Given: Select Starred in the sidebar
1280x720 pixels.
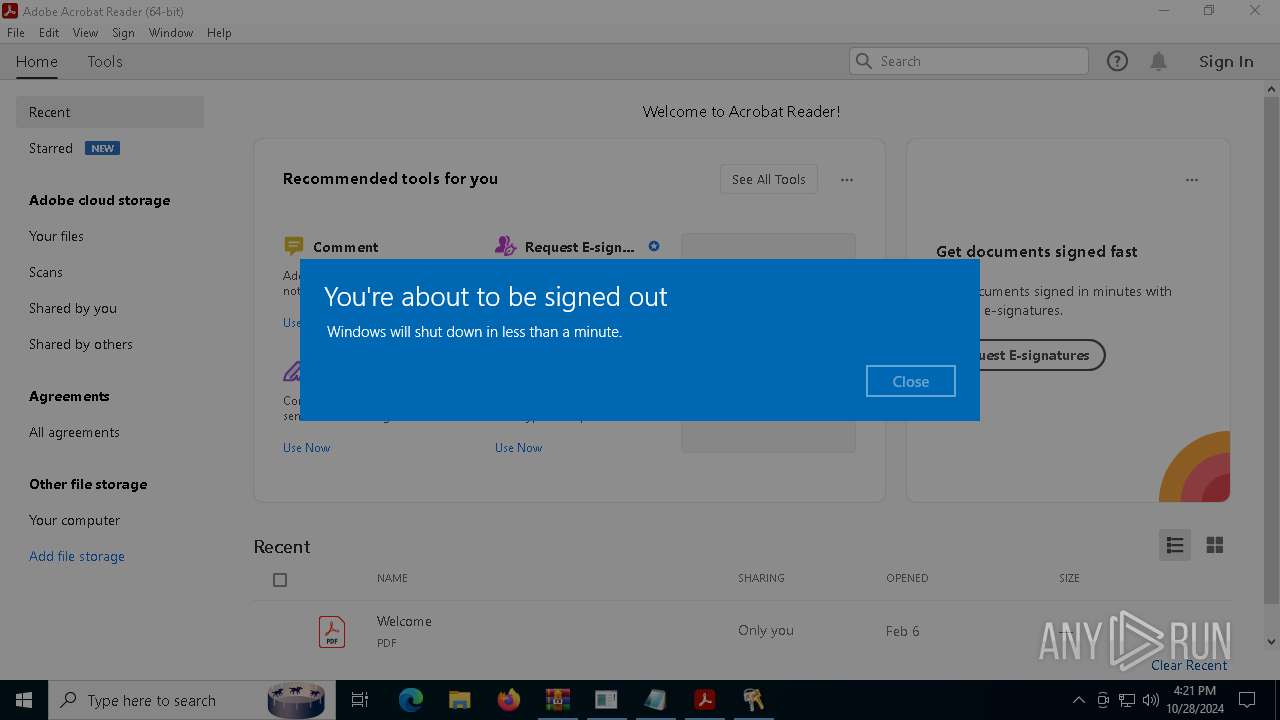Looking at the screenshot, I should (51, 148).
